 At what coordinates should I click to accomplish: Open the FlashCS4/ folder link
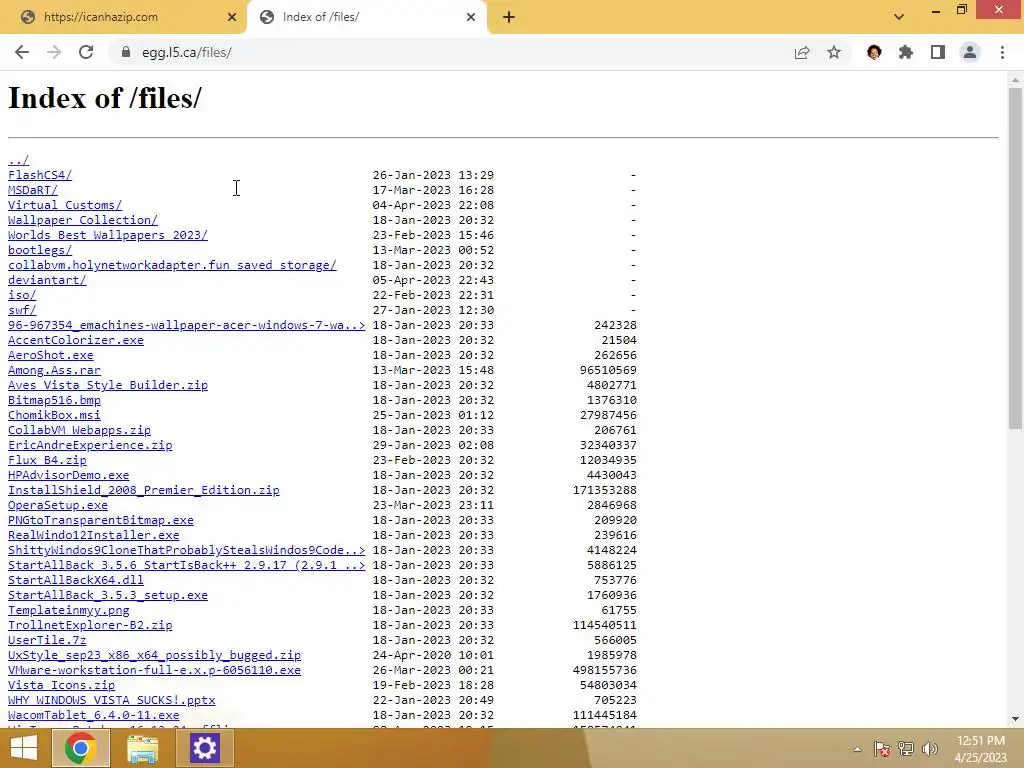[40, 175]
